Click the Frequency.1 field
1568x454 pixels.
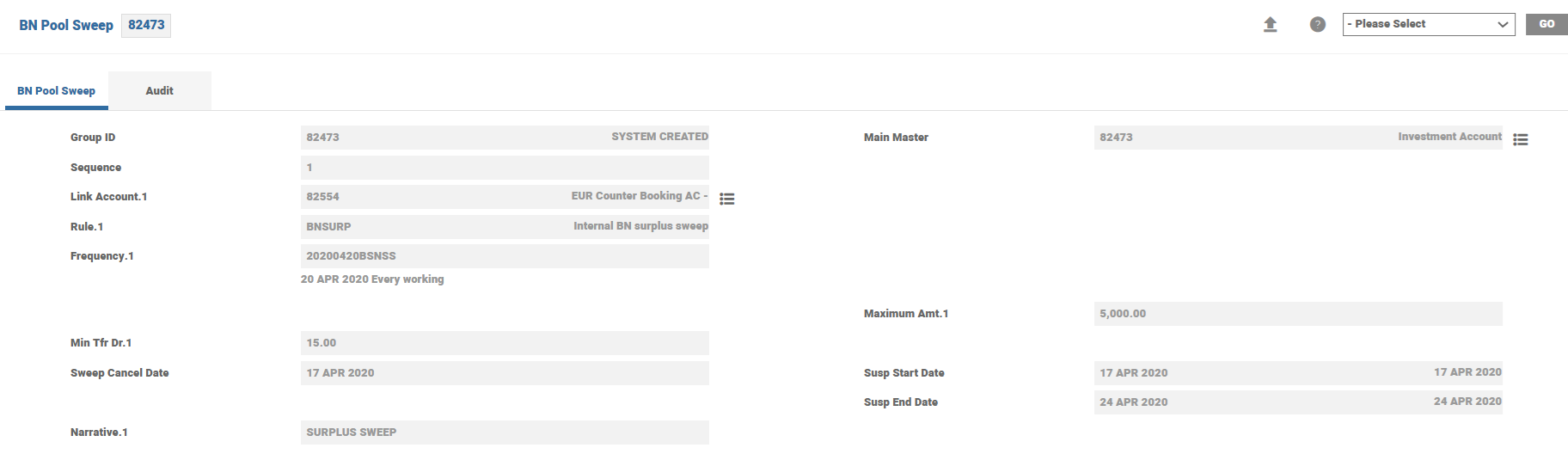(x=504, y=256)
